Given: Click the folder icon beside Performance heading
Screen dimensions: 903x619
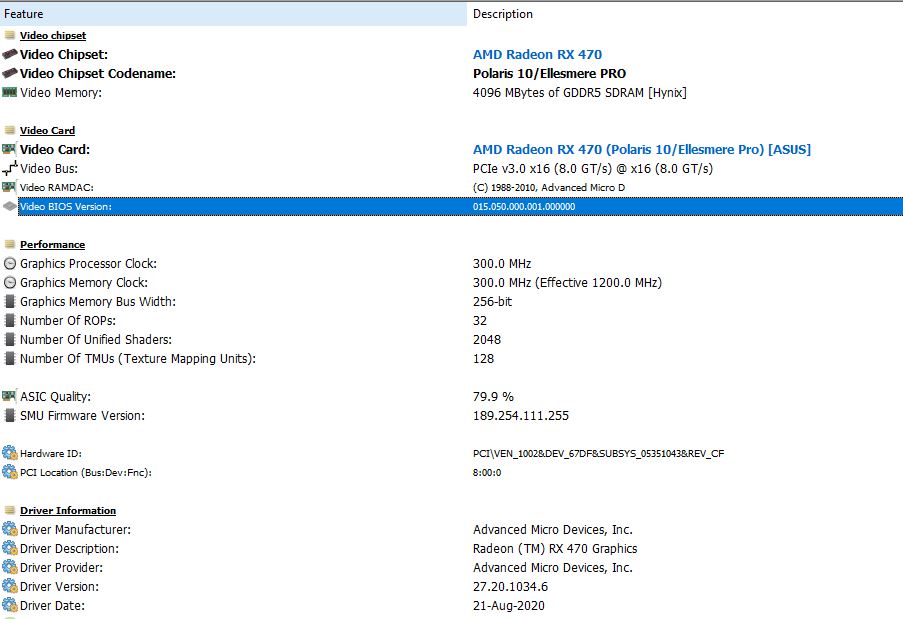Looking at the screenshot, I should [9, 244].
